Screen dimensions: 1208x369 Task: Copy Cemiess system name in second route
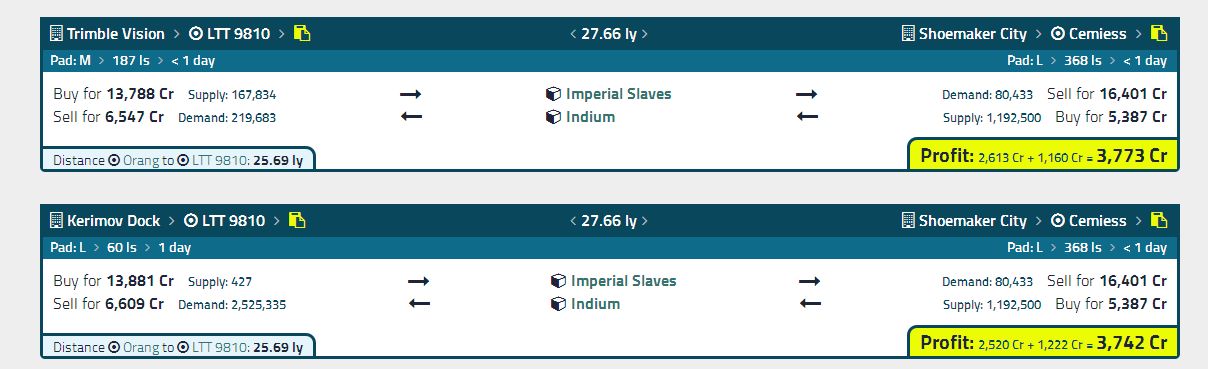1159,221
